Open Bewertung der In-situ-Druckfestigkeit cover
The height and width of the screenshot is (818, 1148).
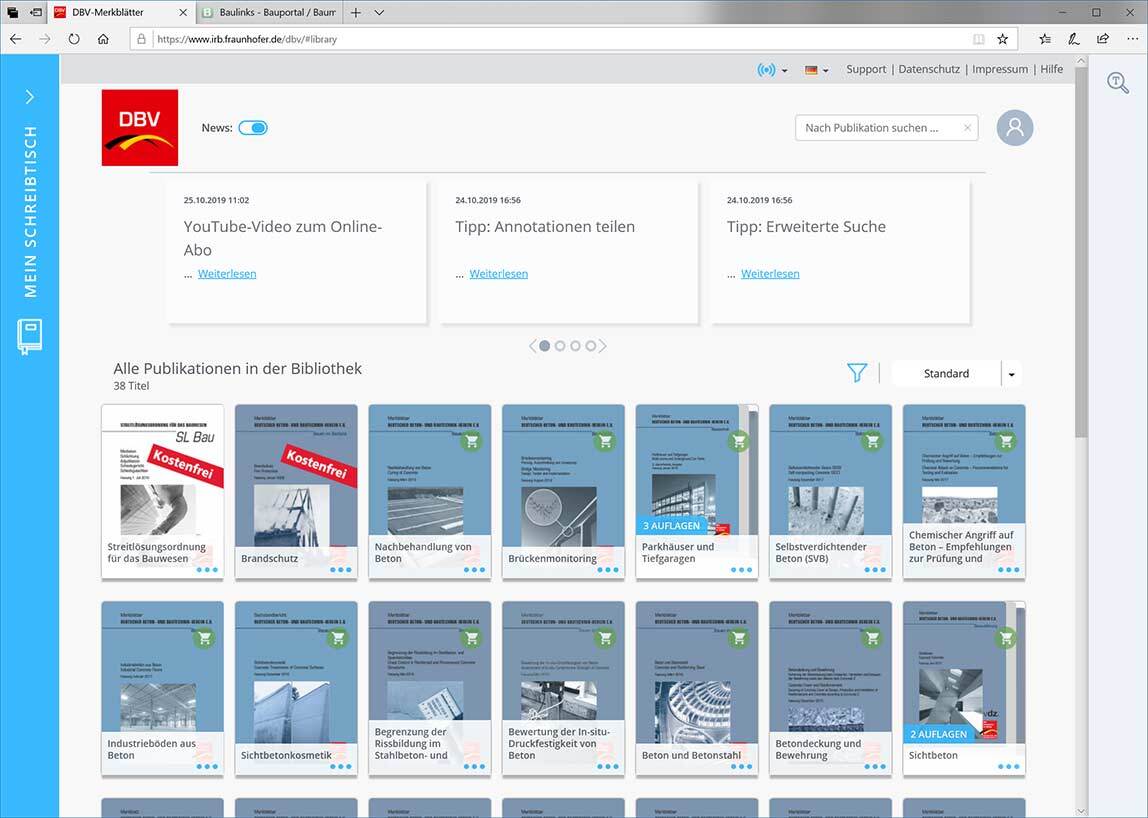point(563,688)
